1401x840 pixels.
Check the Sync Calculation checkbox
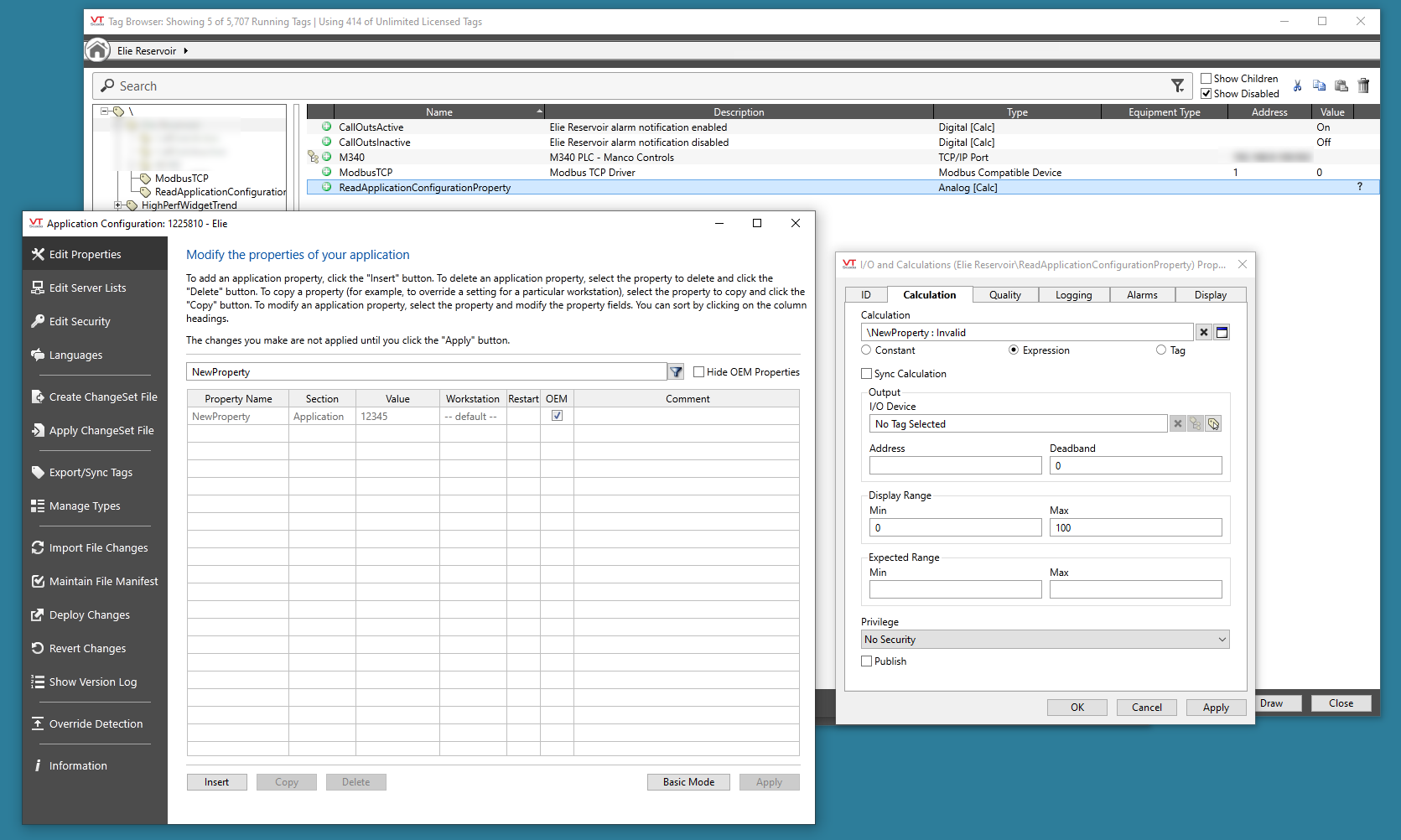point(867,374)
